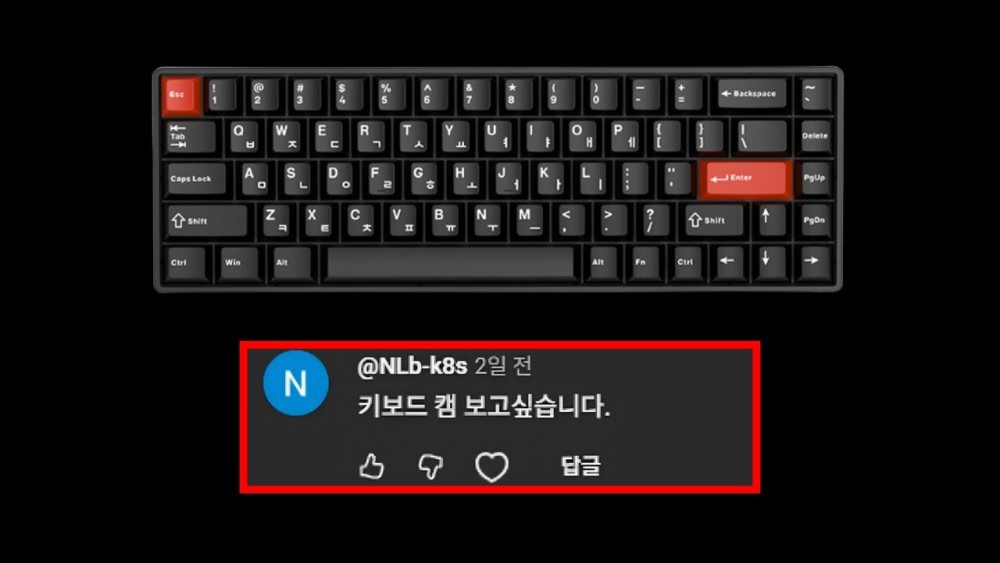Viewport: 1000px width, 563px height.
Task: Click the Tab key
Action: 190,136
